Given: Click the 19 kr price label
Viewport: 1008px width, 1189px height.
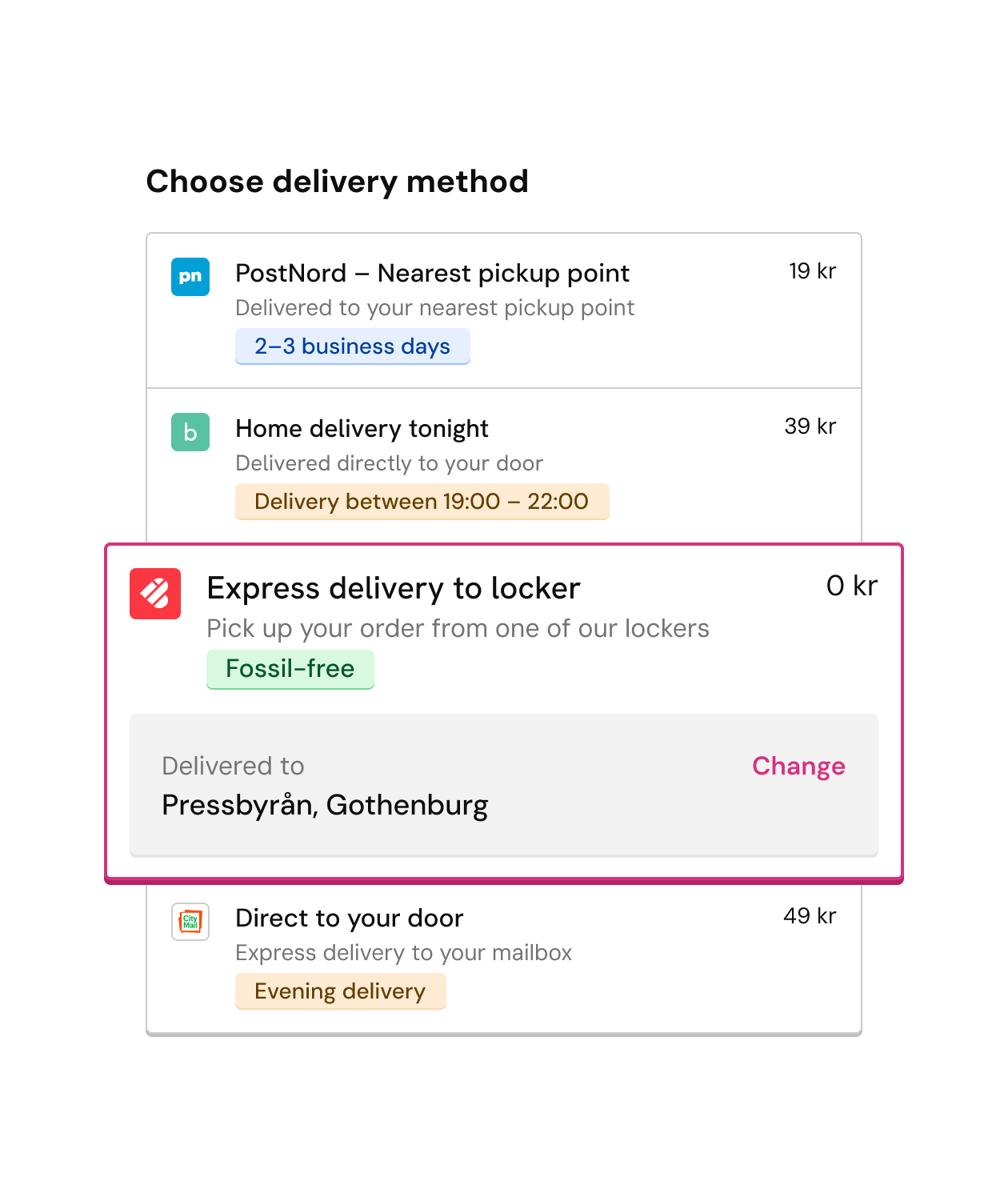Looking at the screenshot, I should point(812,271).
